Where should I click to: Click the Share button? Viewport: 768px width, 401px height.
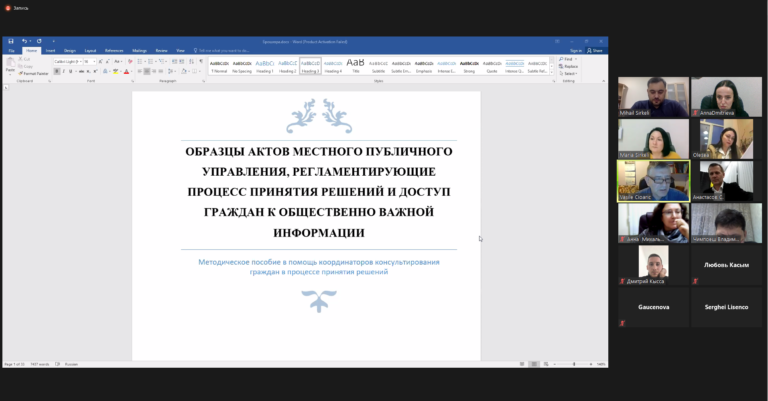595,50
